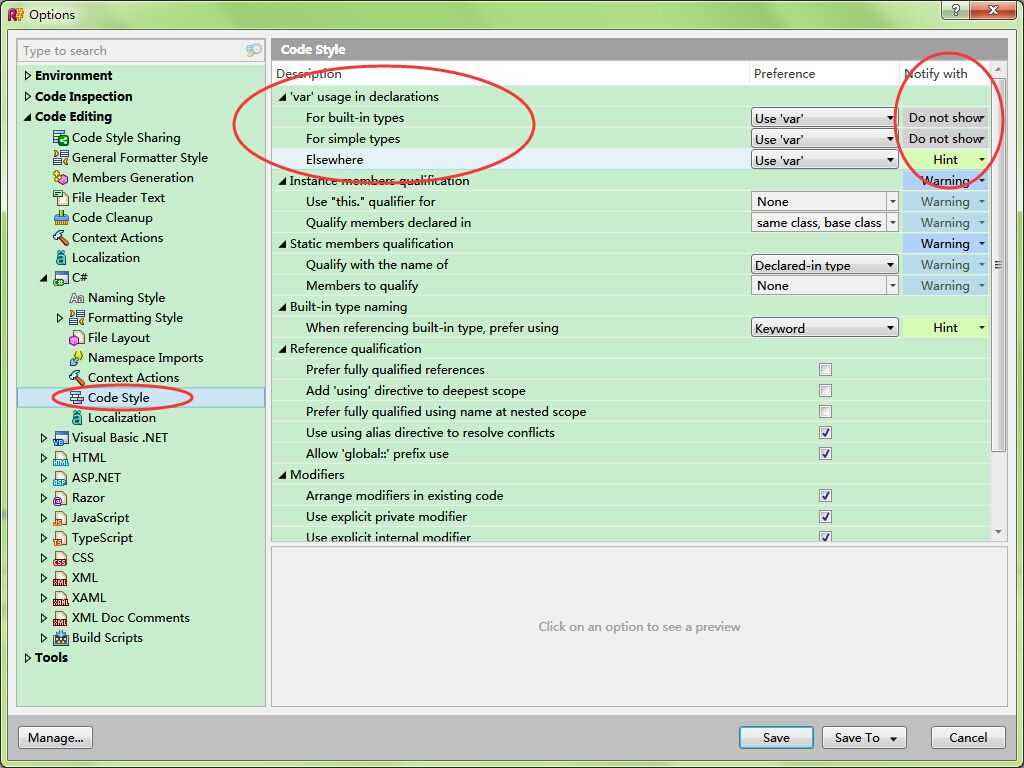Screen dimensions: 1024x768
Task: Select the XML tree item
Action: pyautogui.click(x=84, y=578)
